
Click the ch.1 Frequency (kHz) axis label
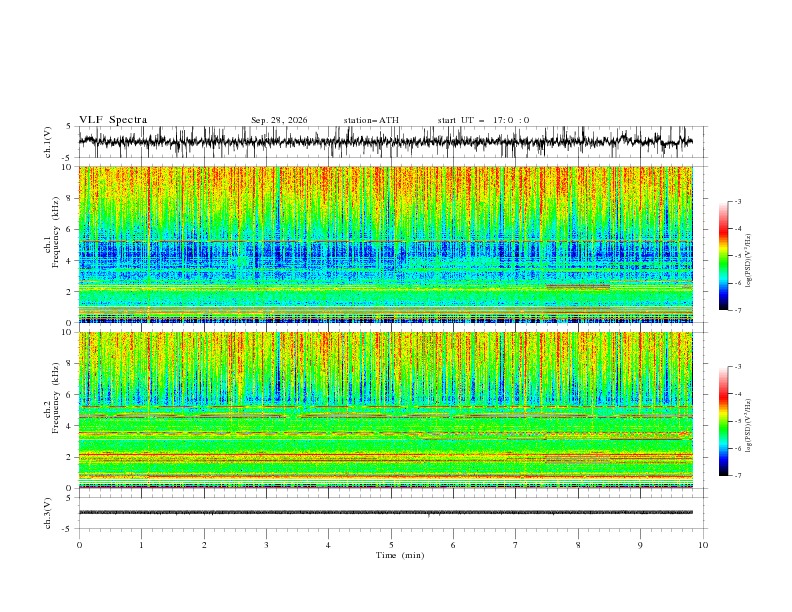(x=52, y=244)
